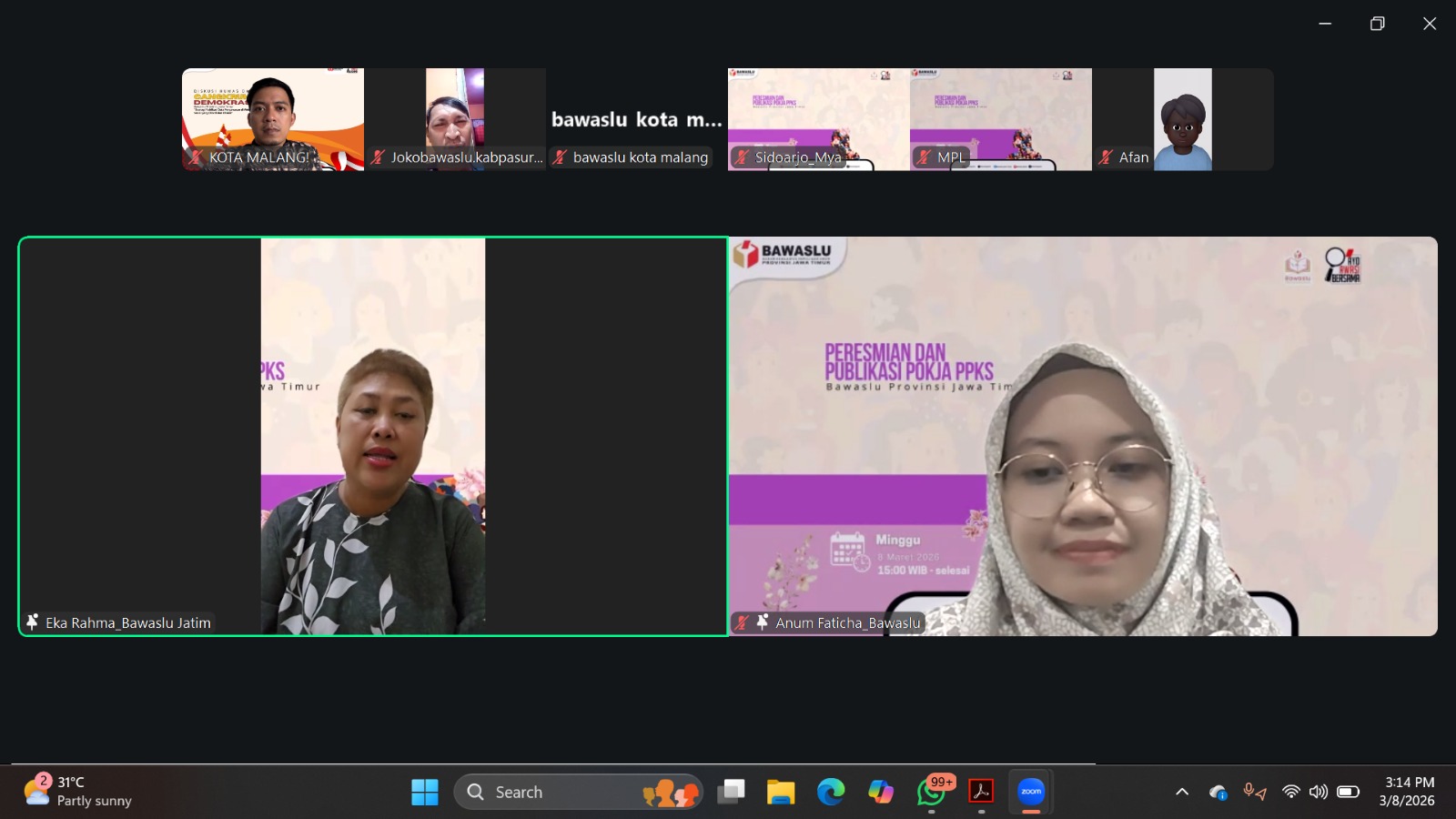Click the taskbar Search box

click(x=579, y=792)
